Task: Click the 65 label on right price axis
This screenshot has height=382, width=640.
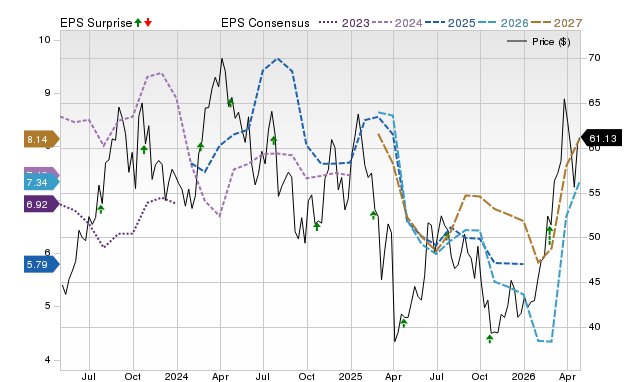Action: coord(594,103)
